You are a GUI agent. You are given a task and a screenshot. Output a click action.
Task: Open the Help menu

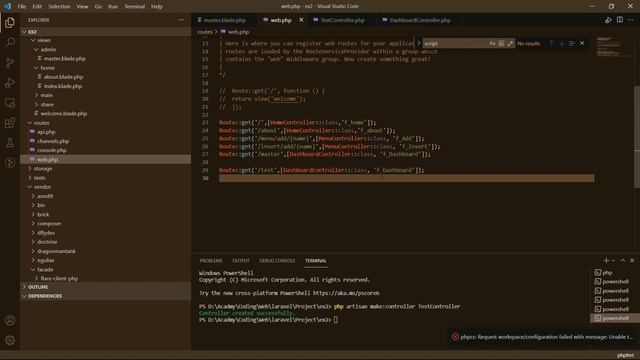point(157,7)
